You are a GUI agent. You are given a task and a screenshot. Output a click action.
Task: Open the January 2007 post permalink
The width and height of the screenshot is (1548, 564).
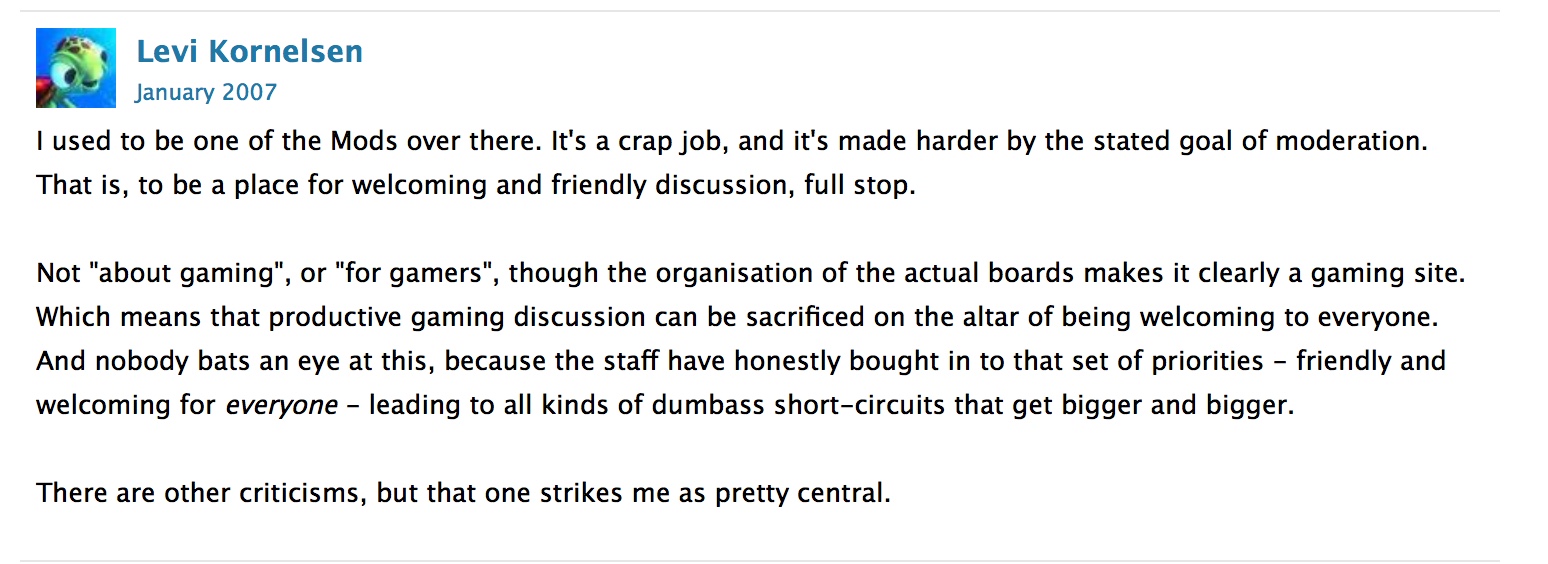click(206, 93)
